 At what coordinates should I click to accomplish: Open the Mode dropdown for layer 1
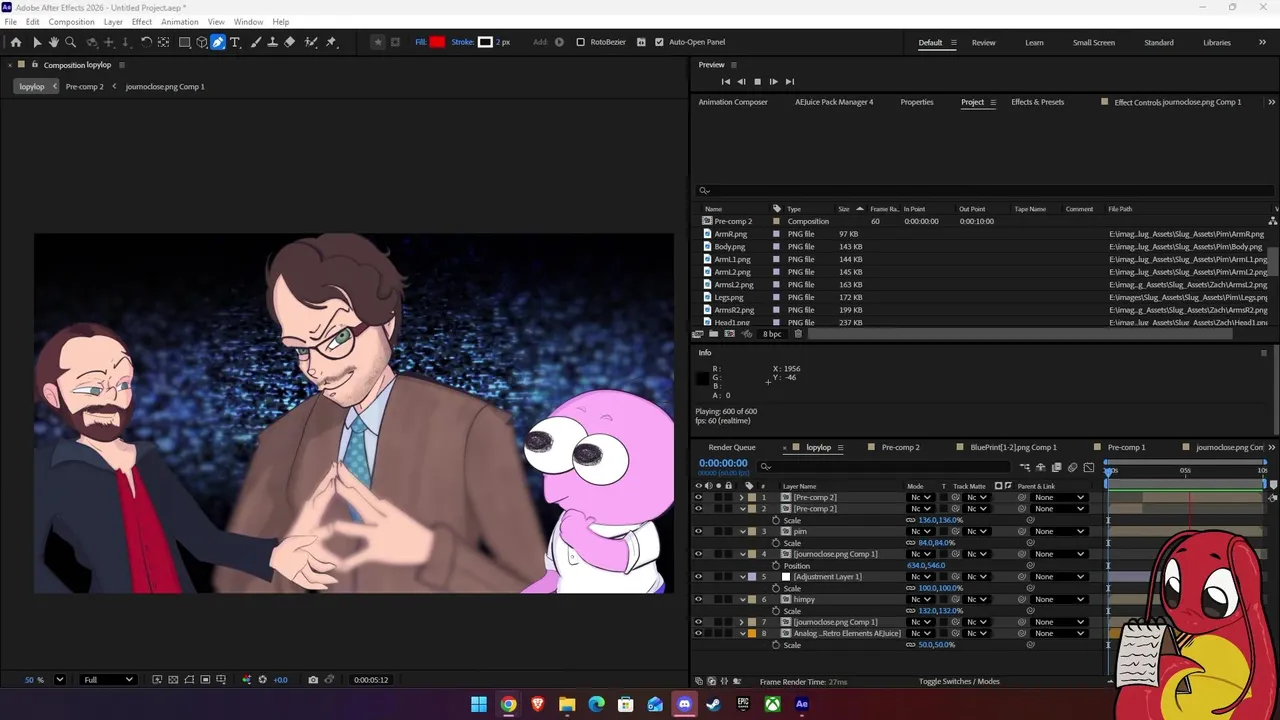tap(920, 497)
